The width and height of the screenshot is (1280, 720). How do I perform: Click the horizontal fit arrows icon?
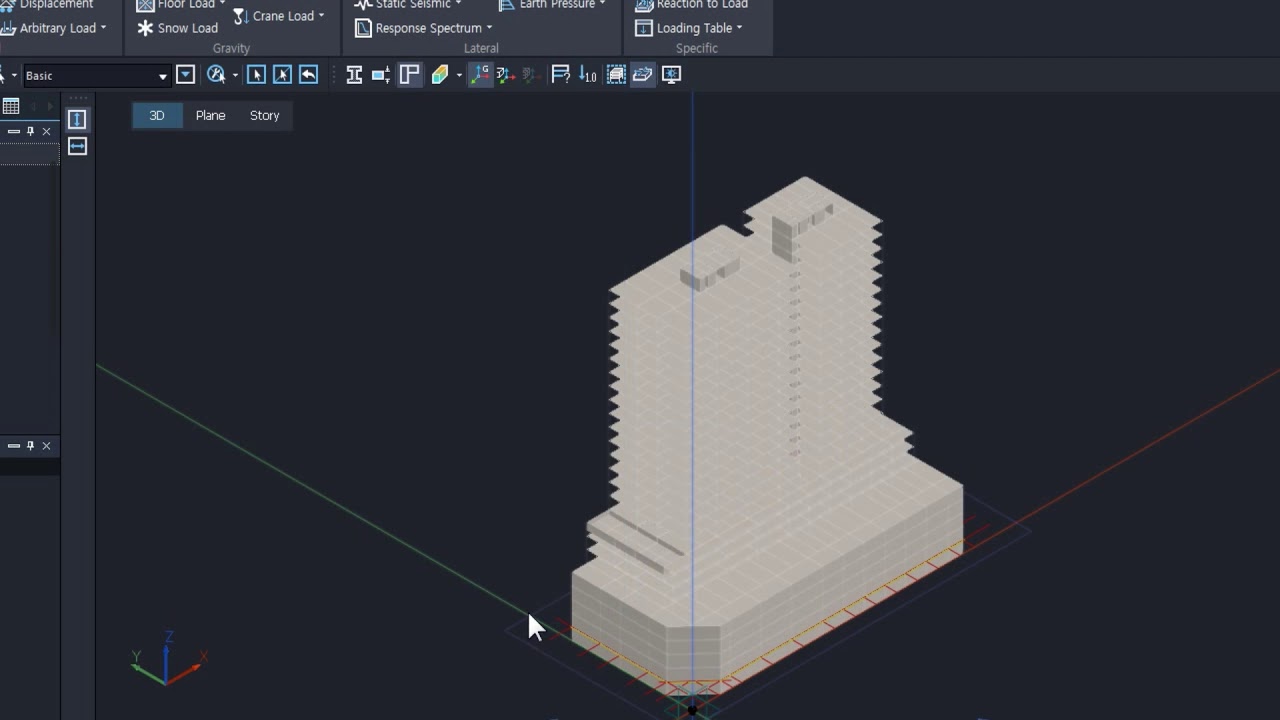(x=77, y=147)
